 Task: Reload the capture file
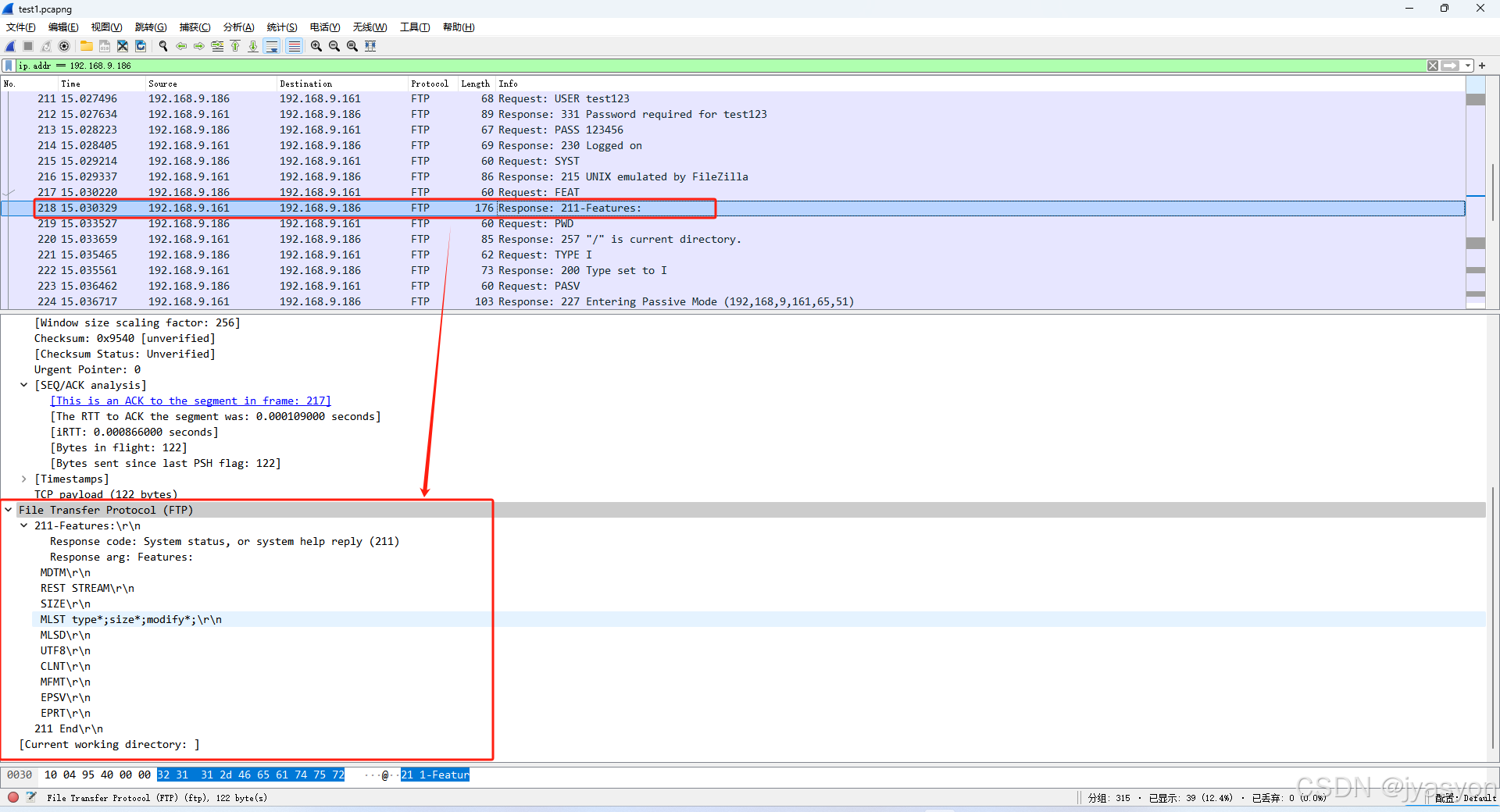(x=141, y=46)
